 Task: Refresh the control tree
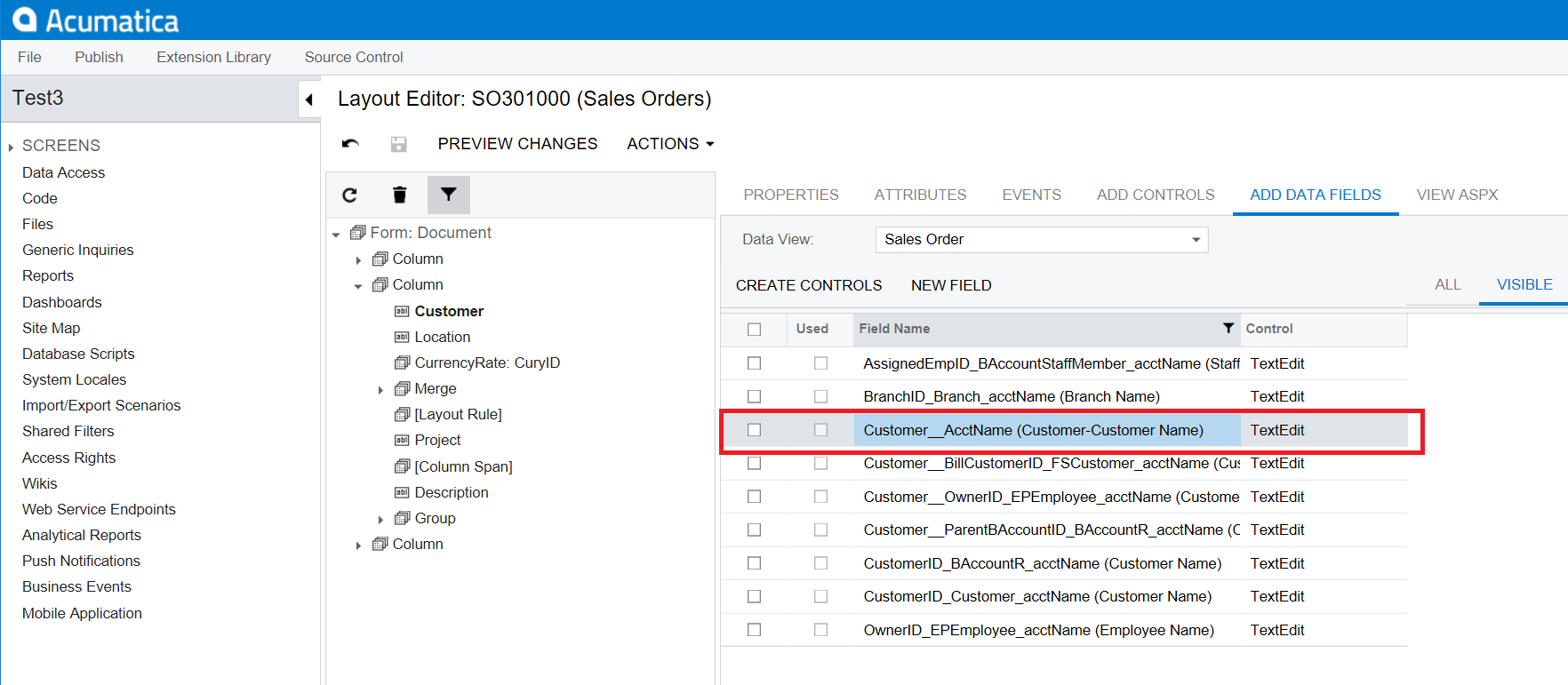point(350,195)
